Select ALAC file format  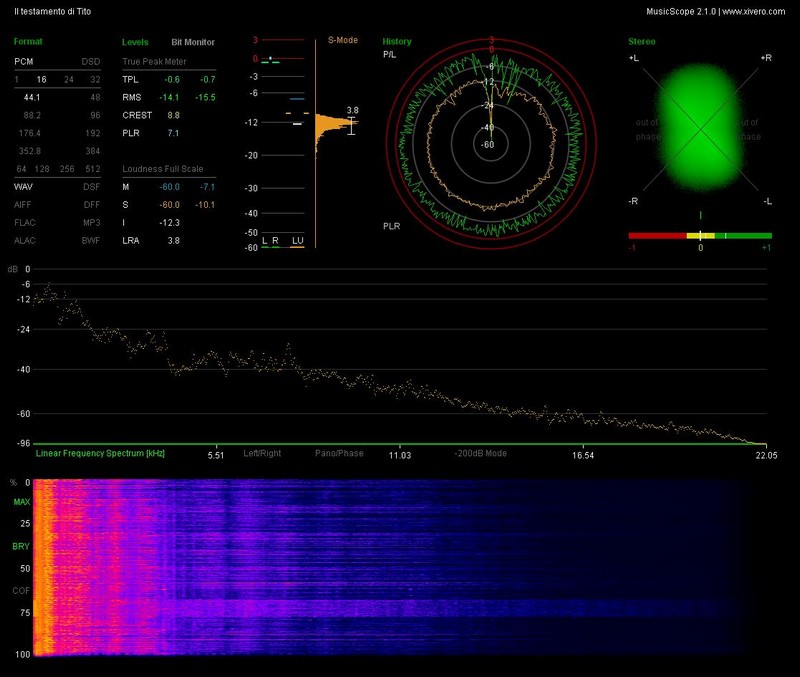click(25, 240)
